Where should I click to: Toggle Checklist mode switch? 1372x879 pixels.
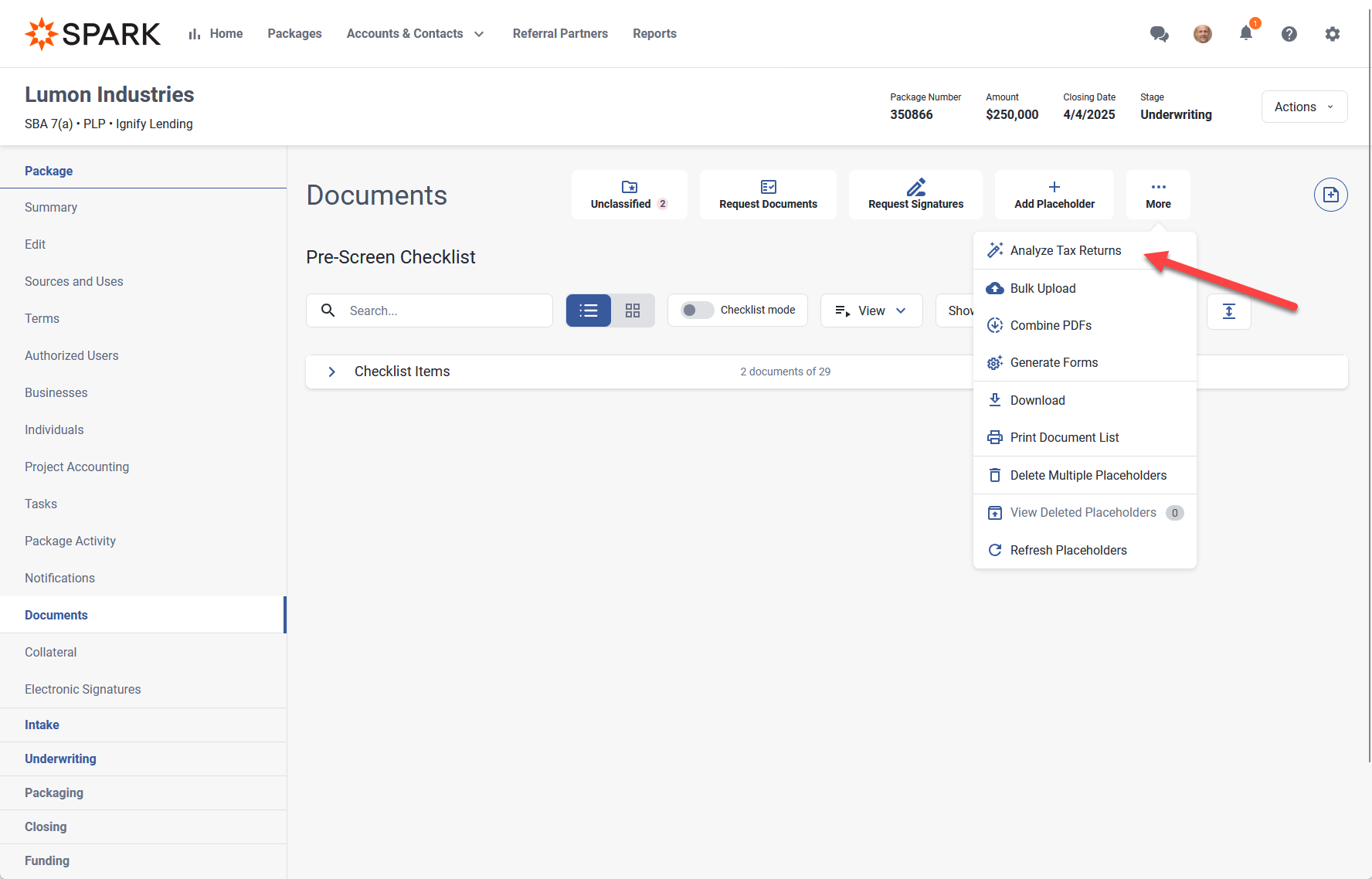[x=696, y=310]
